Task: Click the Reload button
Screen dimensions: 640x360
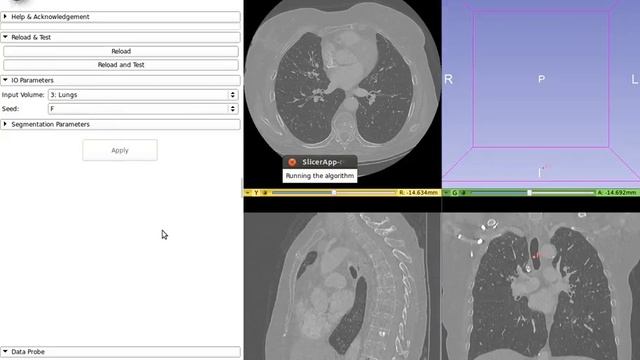Action: point(121,51)
